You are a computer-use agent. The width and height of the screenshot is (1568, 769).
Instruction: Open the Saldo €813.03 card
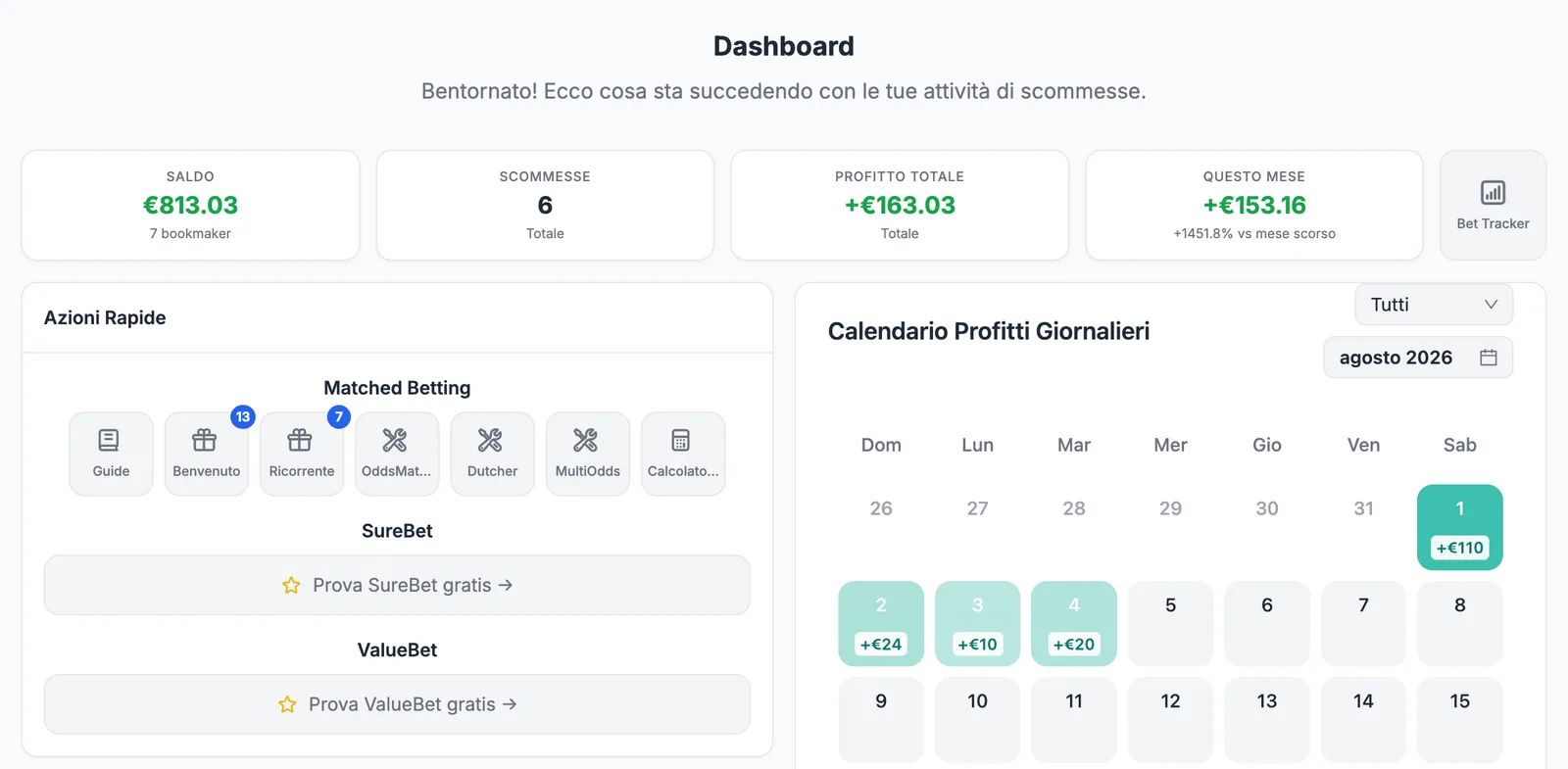pyautogui.click(x=190, y=205)
